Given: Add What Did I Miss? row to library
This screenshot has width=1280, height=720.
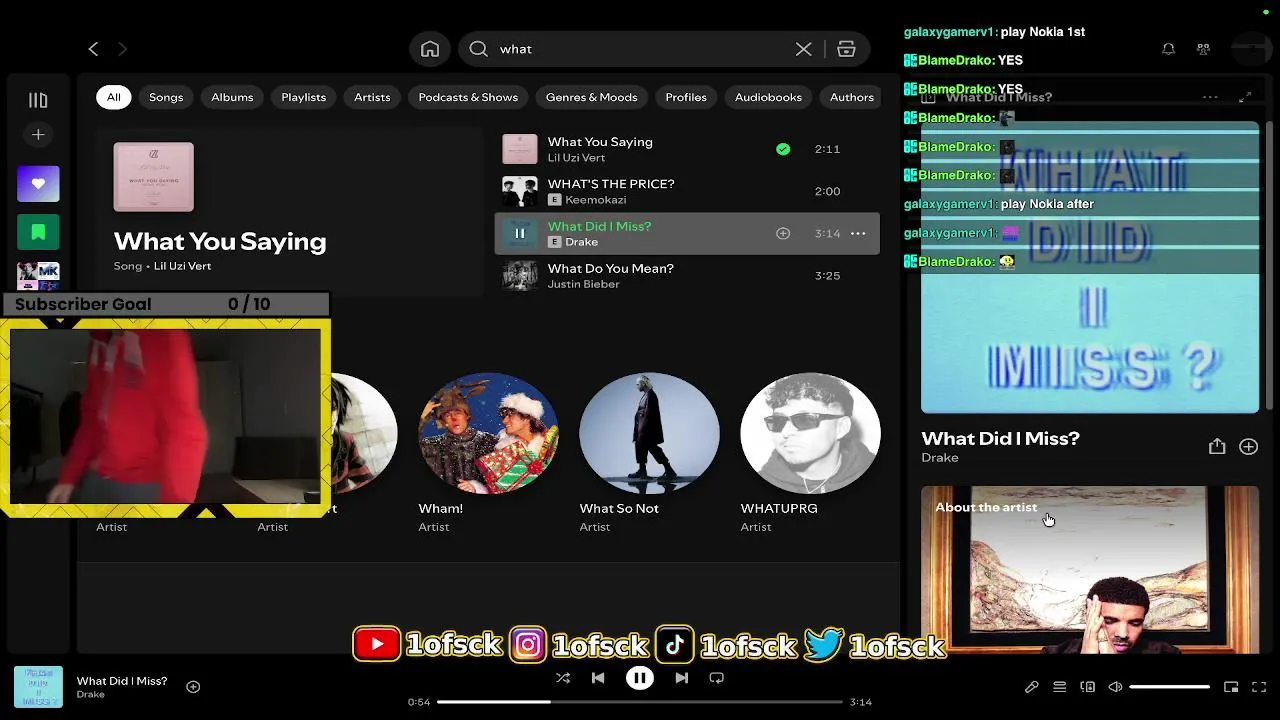Looking at the screenshot, I should coord(783,233).
